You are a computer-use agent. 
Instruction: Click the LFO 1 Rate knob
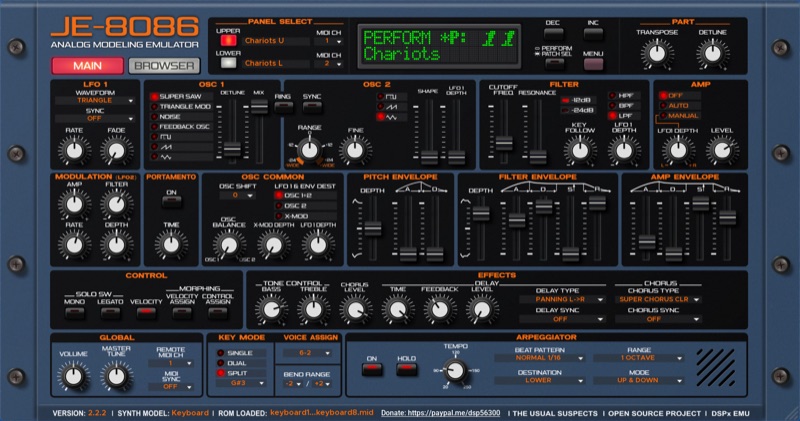[74, 151]
